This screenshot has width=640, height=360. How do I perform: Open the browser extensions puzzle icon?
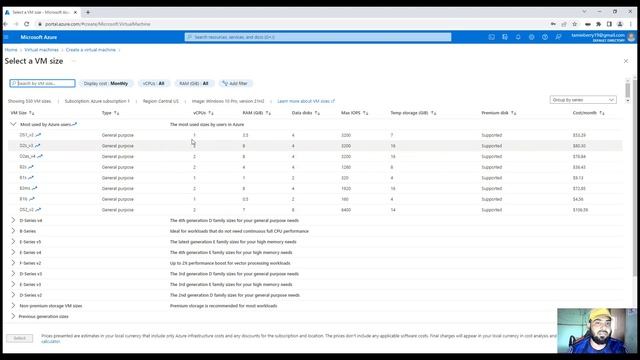(598, 24)
